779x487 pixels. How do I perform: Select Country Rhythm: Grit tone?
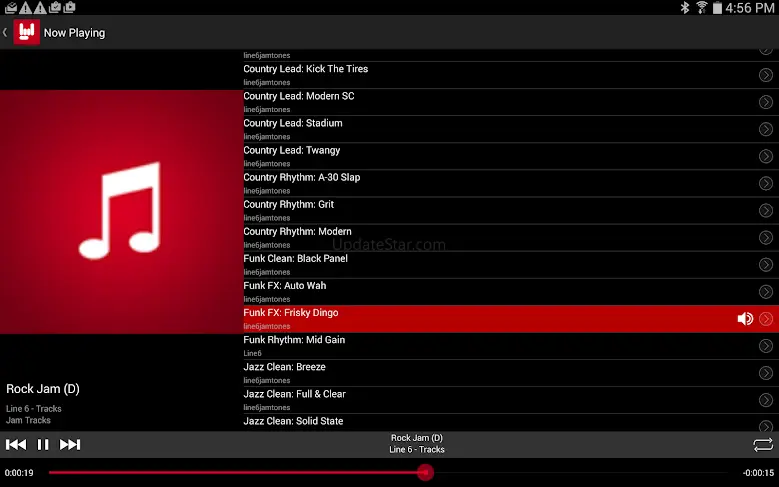(x=511, y=211)
